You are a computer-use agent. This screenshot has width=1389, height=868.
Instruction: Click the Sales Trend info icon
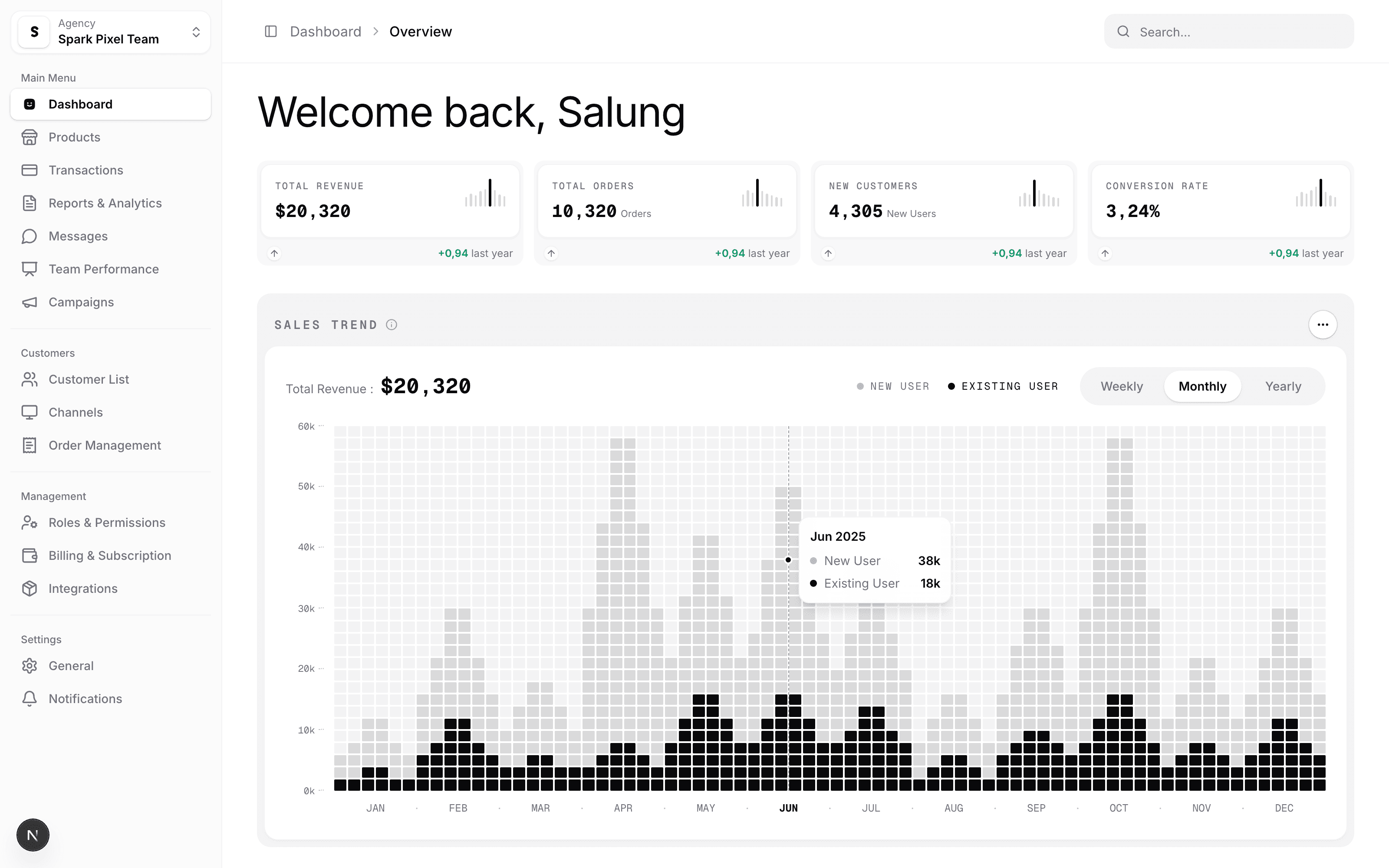pyautogui.click(x=392, y=325)
